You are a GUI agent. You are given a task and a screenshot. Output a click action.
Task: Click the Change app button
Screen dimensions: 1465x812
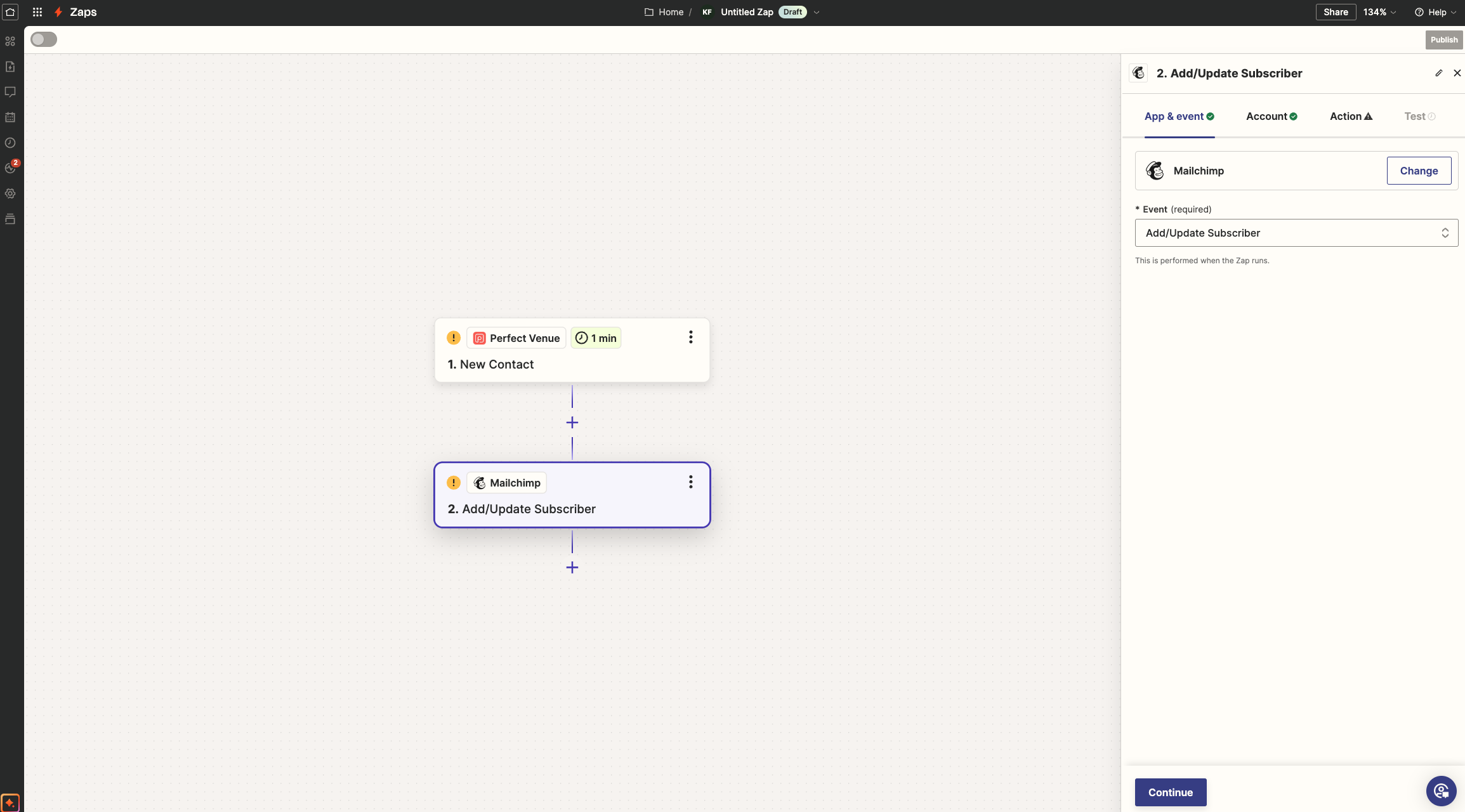[1419, 171]
